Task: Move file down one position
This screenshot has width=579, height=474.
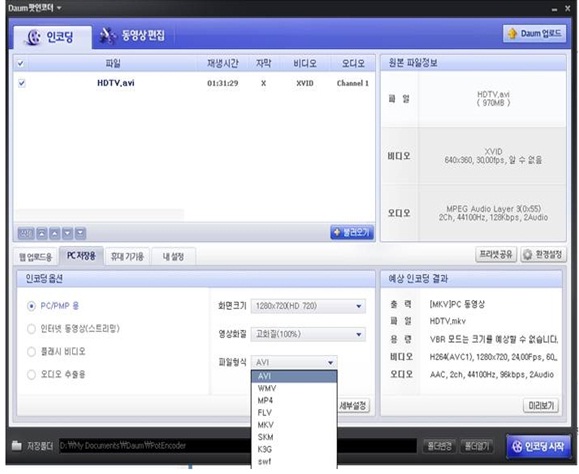Action: tap(68, 233)
